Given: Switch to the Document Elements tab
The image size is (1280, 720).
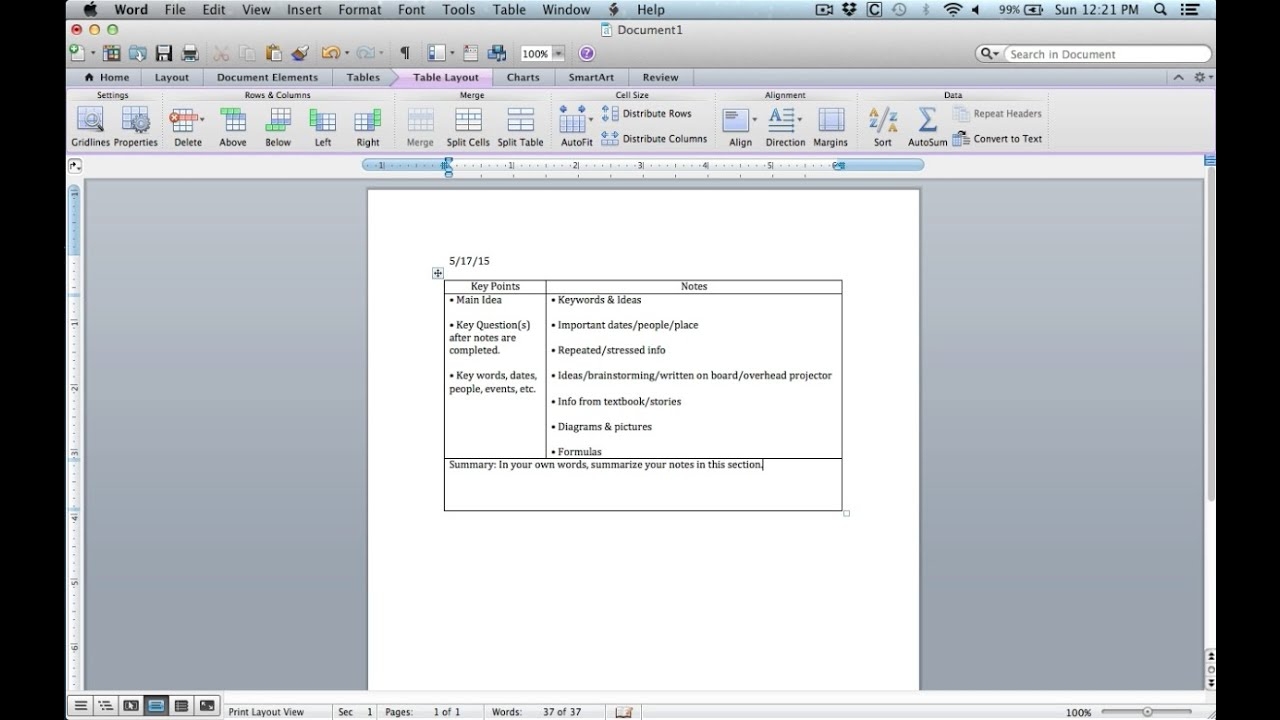Looking at the screenshot, I should coord(267,77).
